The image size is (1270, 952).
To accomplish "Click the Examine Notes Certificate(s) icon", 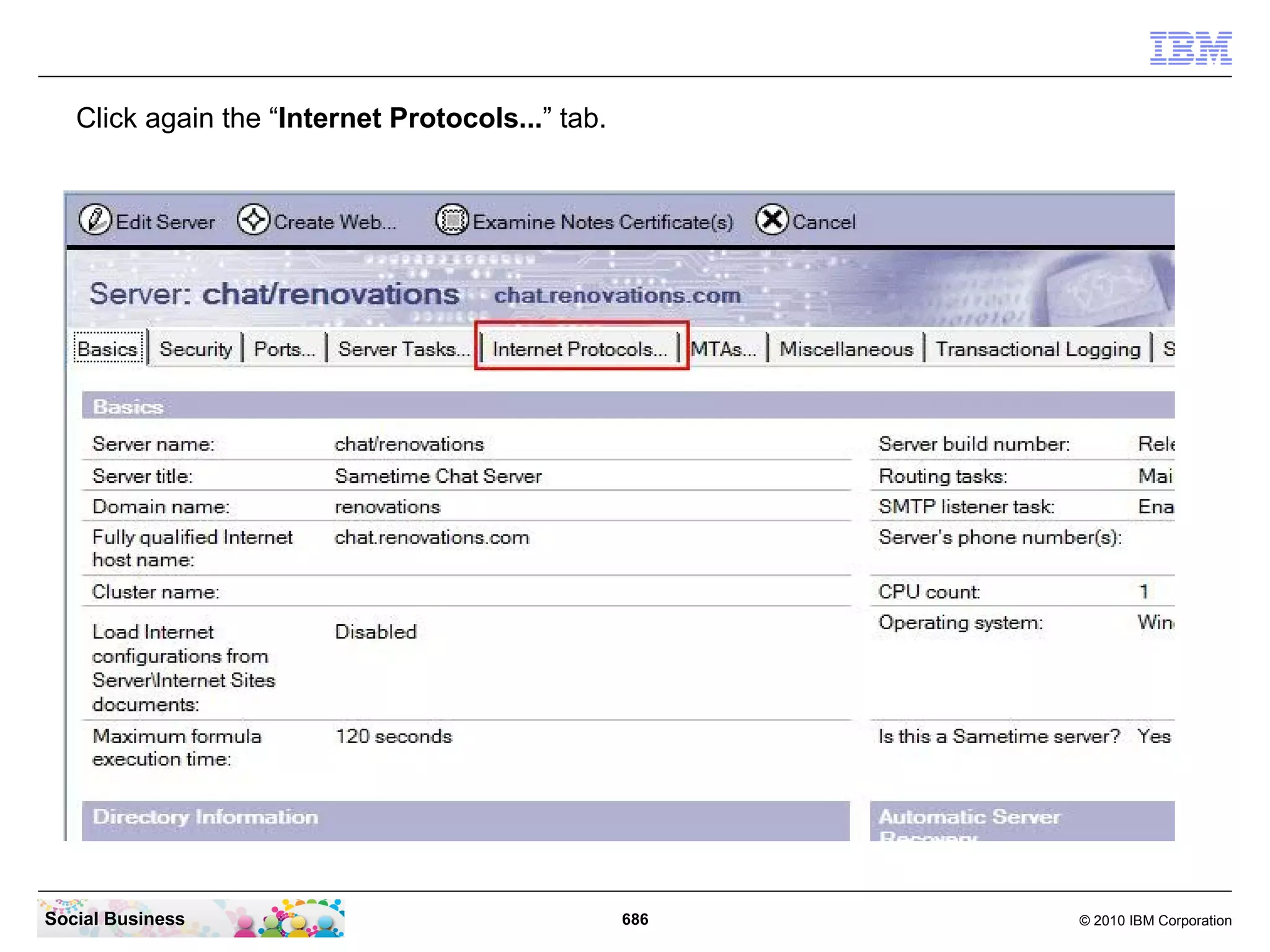I will tap(452, 220).
